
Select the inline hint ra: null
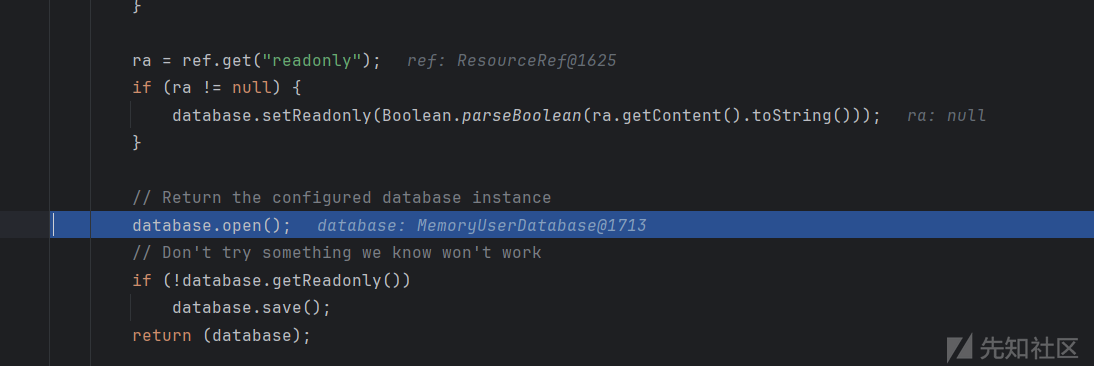click(946, 115)
